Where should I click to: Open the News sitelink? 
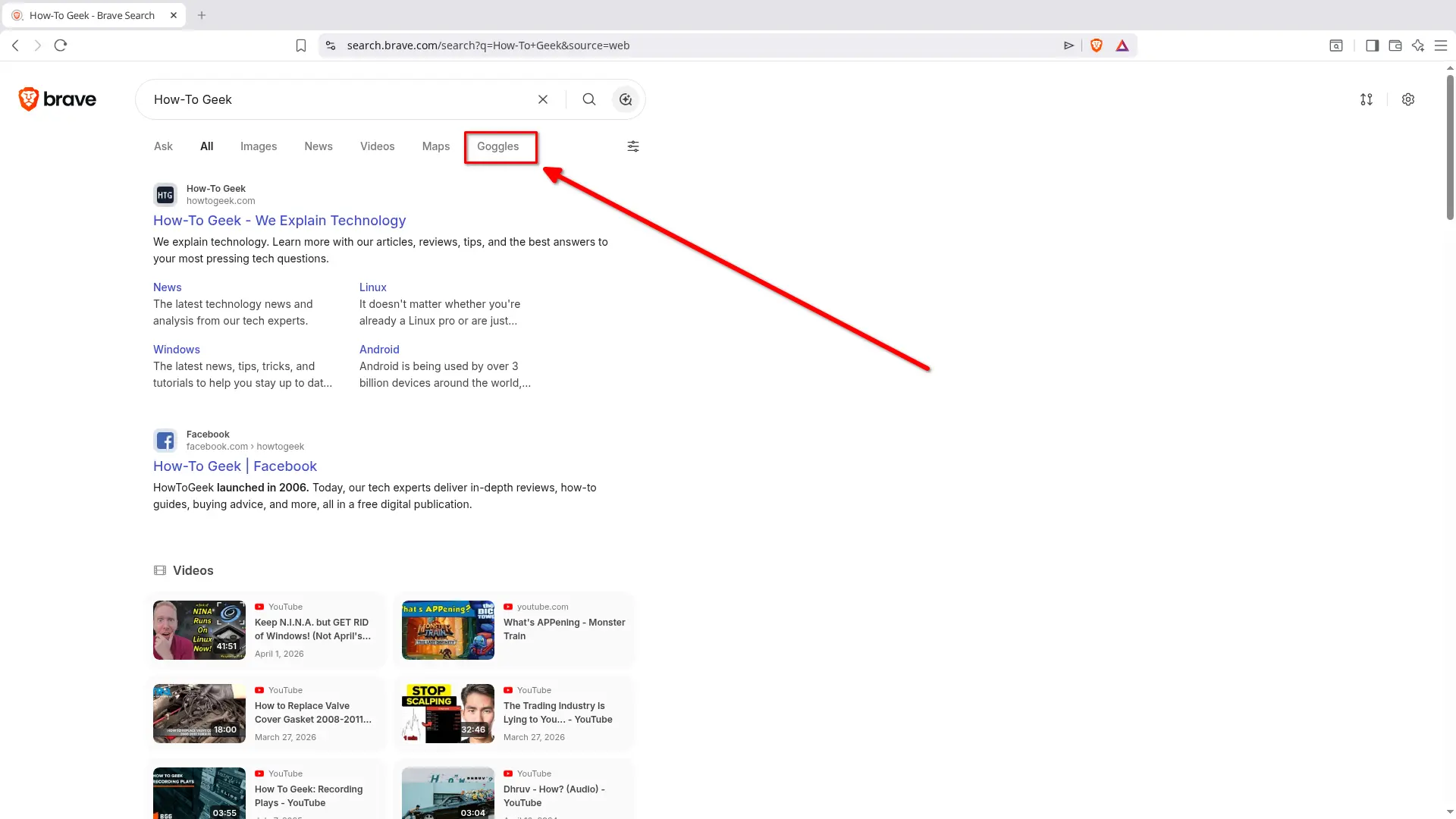click(x=168, y=287)
